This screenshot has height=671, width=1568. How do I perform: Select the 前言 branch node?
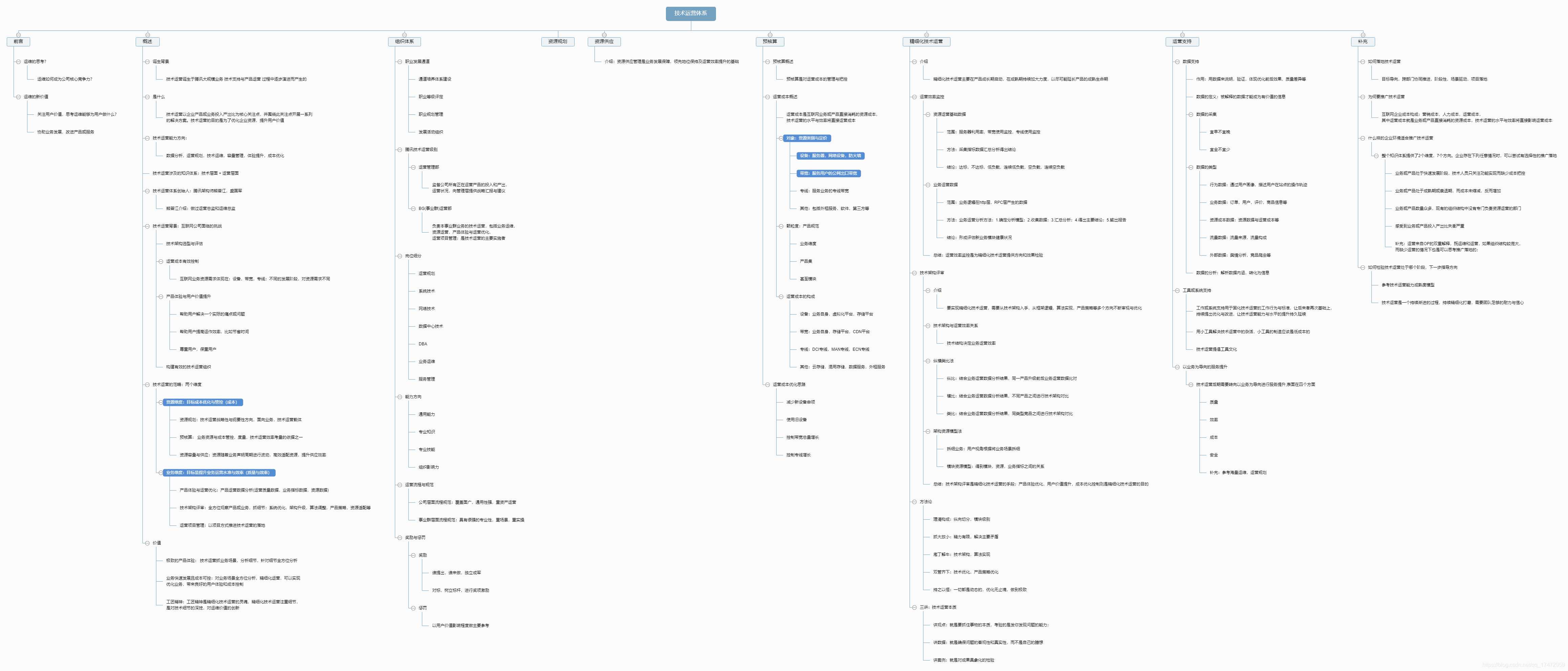(18, 41)
